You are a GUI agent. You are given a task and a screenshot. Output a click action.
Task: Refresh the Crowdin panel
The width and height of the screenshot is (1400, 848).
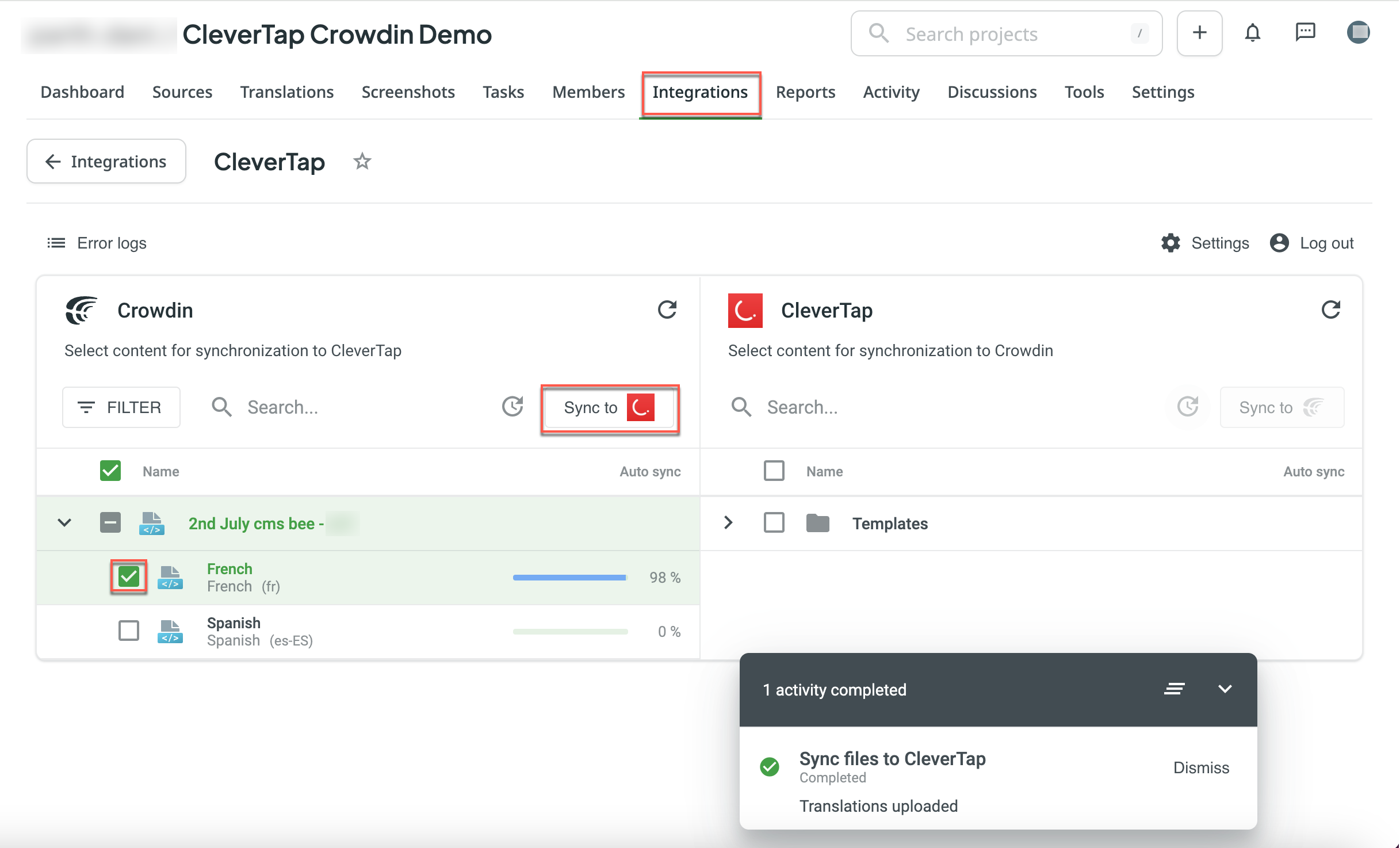(667, 310)
